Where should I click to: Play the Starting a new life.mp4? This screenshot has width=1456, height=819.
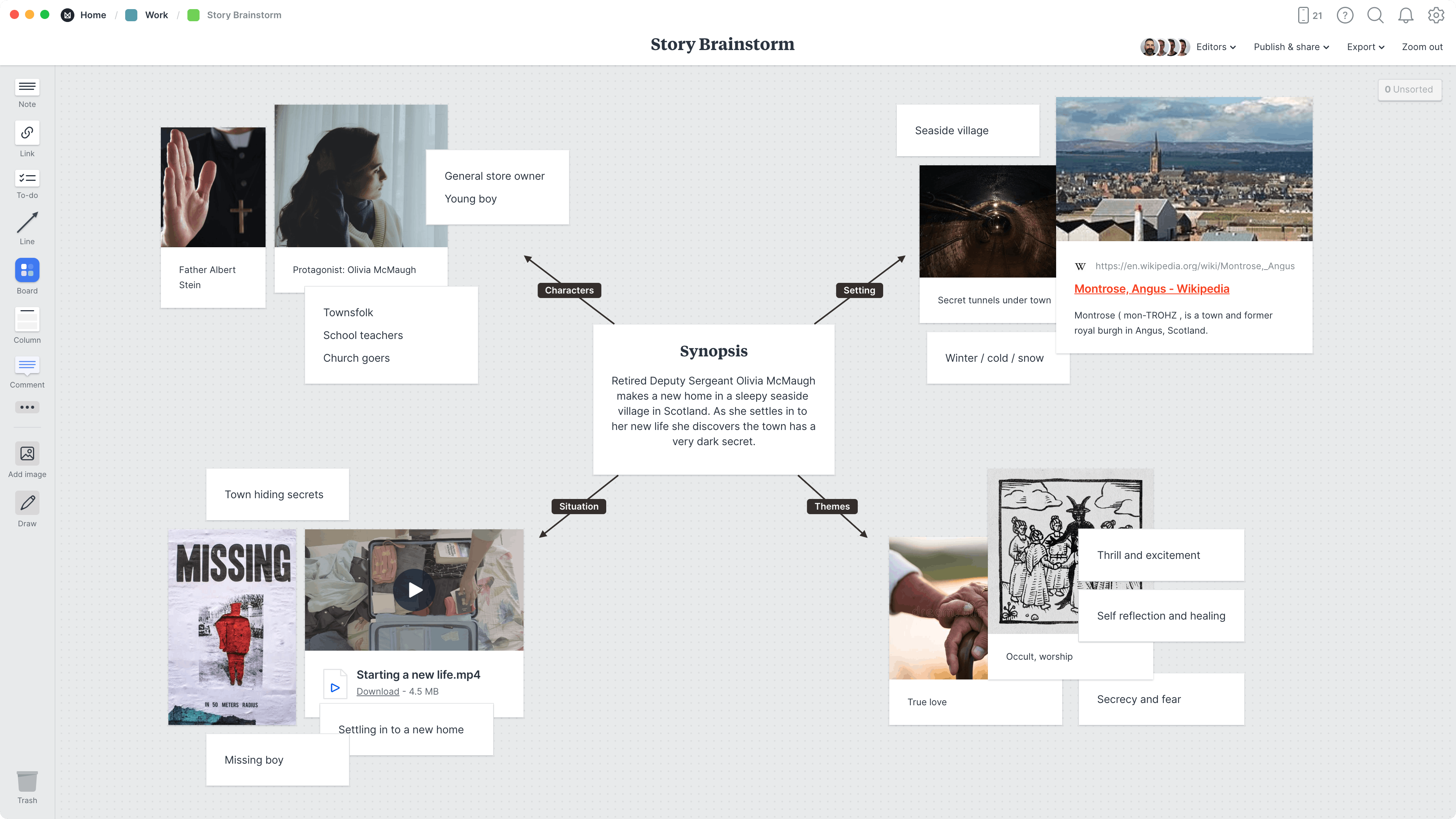pyautogui.click(x=414, y=589)
